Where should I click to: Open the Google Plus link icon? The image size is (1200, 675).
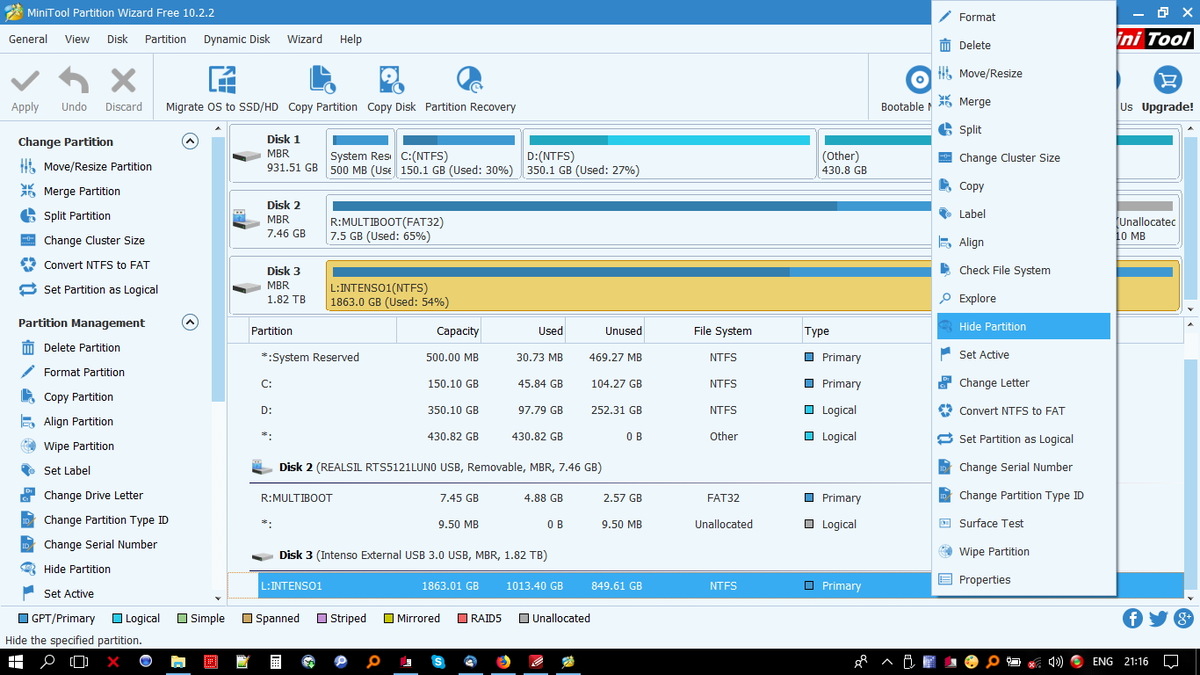tap(1183, 618)
